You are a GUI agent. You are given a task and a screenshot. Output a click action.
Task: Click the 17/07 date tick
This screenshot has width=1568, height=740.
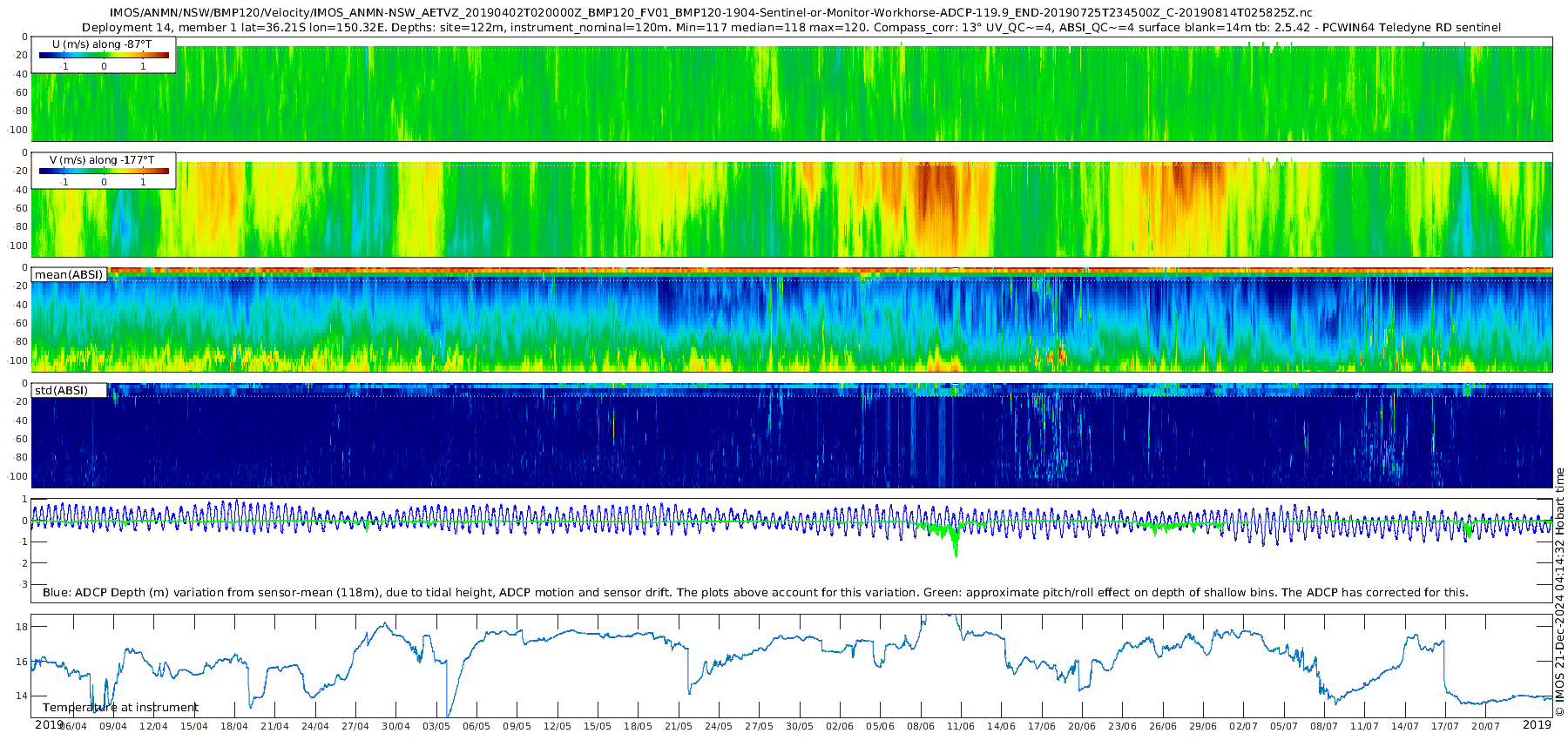click(x=1445, y=726)
